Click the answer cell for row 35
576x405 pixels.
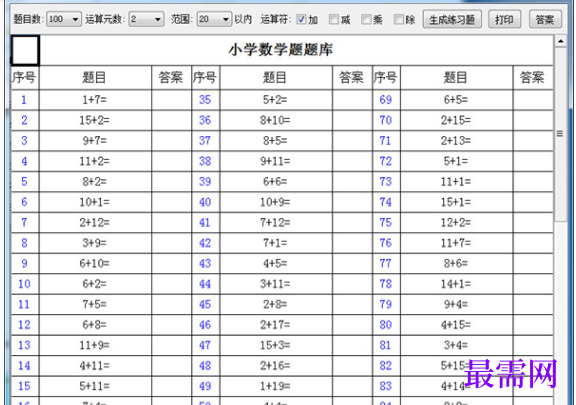(352, 100)
